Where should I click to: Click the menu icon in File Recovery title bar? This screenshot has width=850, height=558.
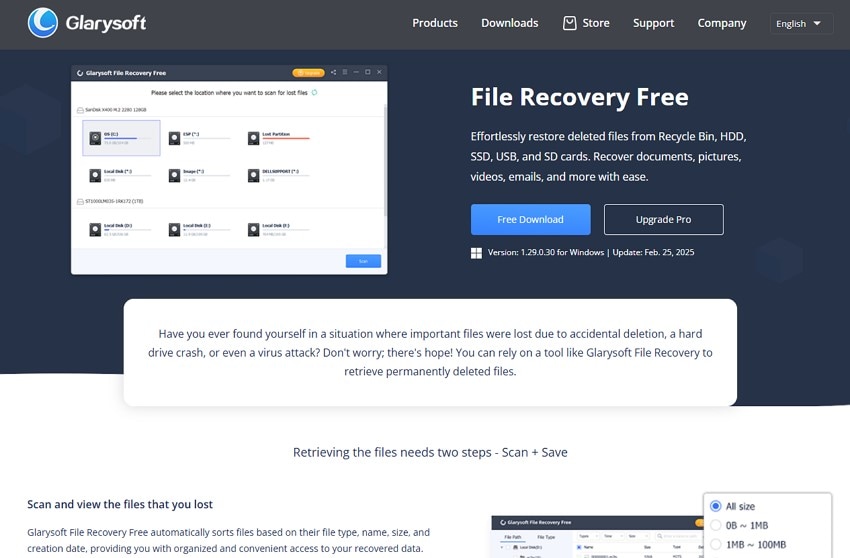click(345, 72)
